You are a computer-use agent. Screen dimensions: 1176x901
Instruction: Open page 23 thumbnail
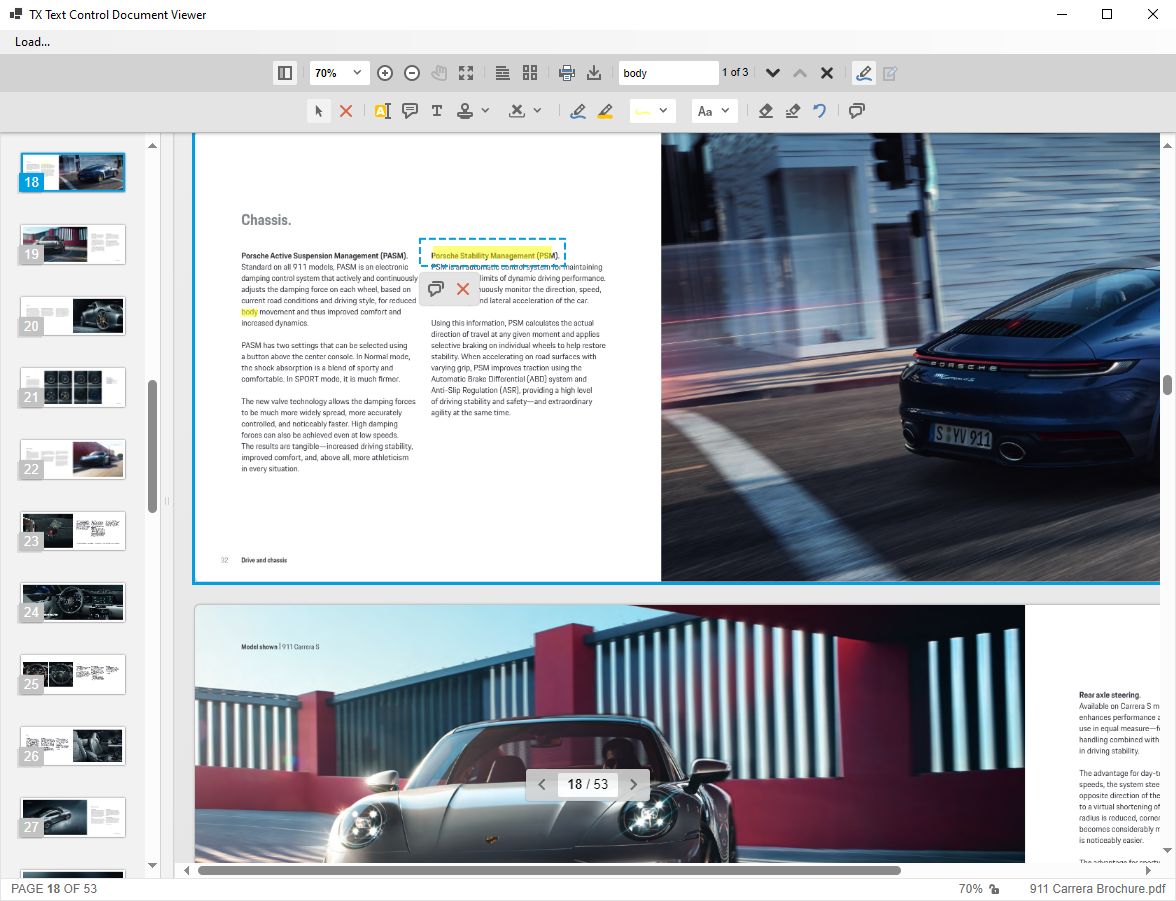tap(73, 530)
